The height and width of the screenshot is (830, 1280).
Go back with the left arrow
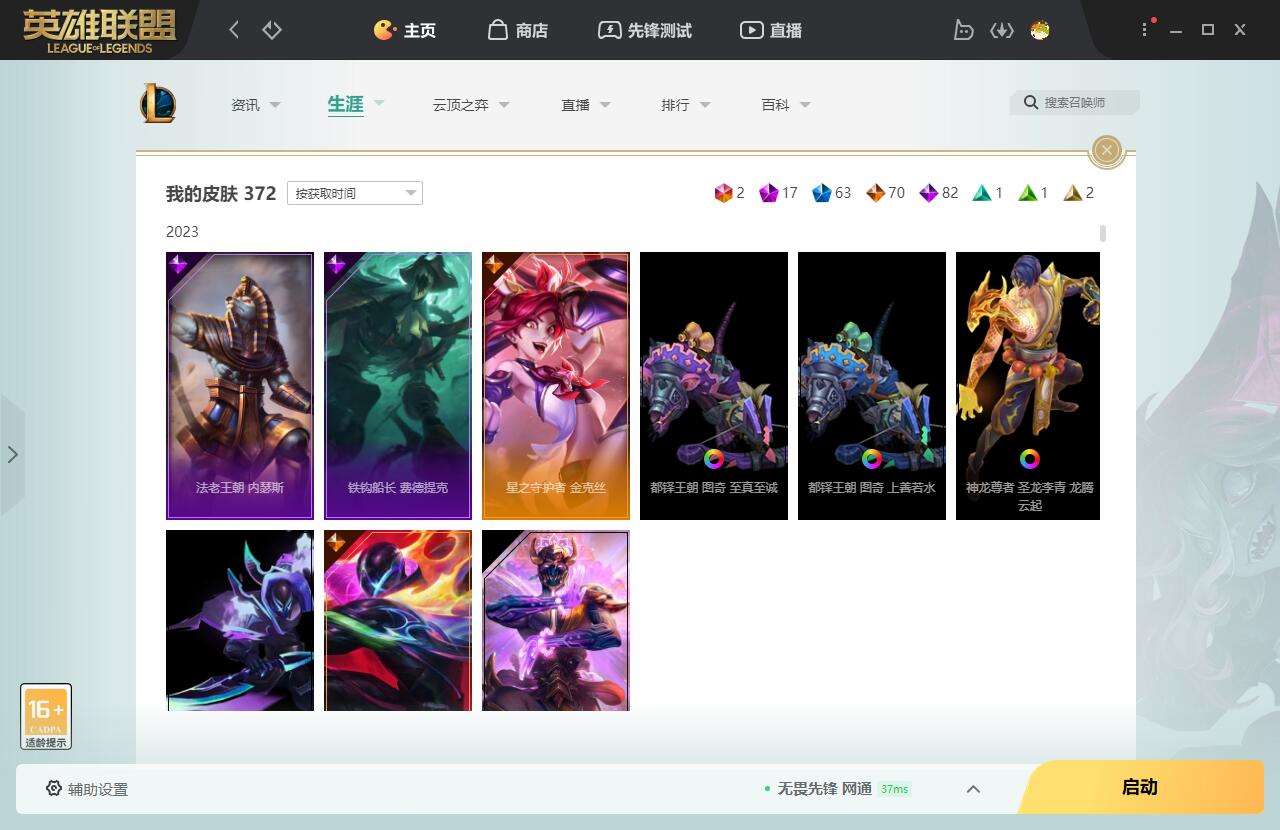(x=234, y=30)
